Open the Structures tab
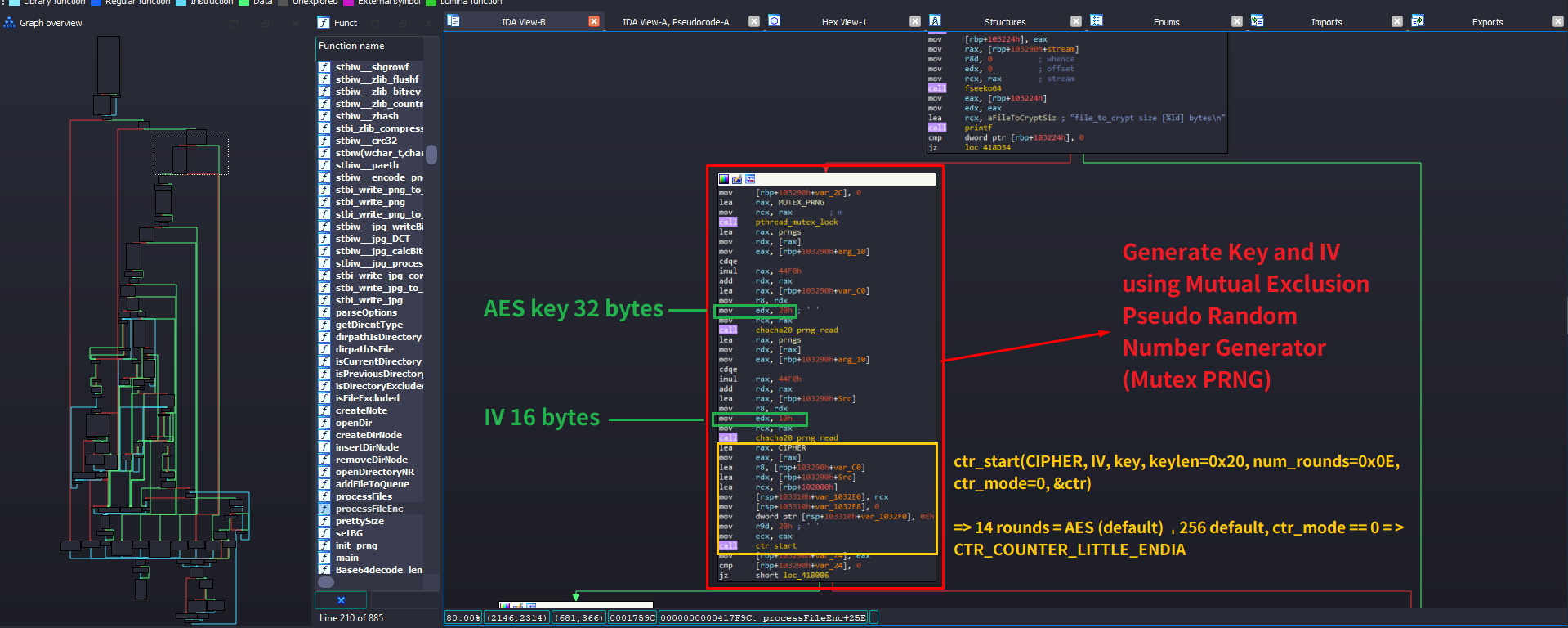Screen dimensions: 1568x628 point(1005,22)
